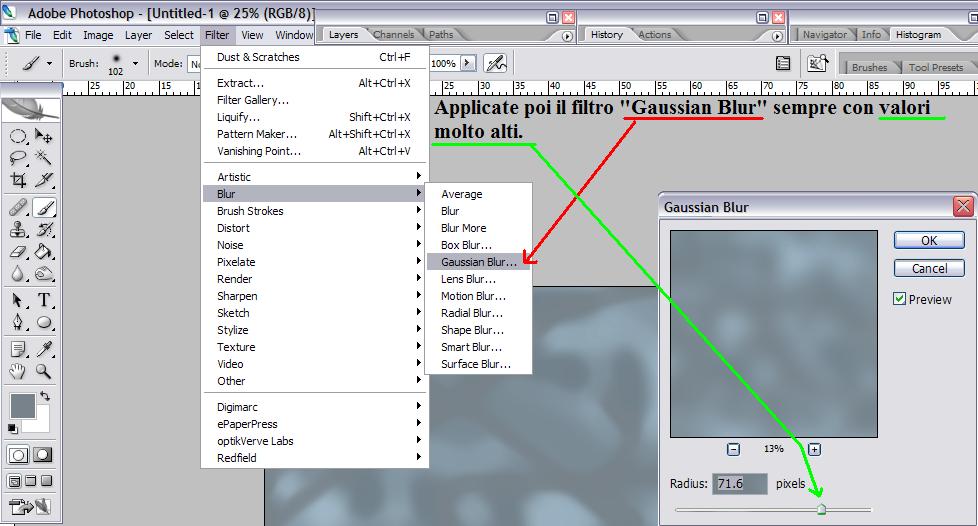
Task: Select the Pen tool
Action: (17, 323)
